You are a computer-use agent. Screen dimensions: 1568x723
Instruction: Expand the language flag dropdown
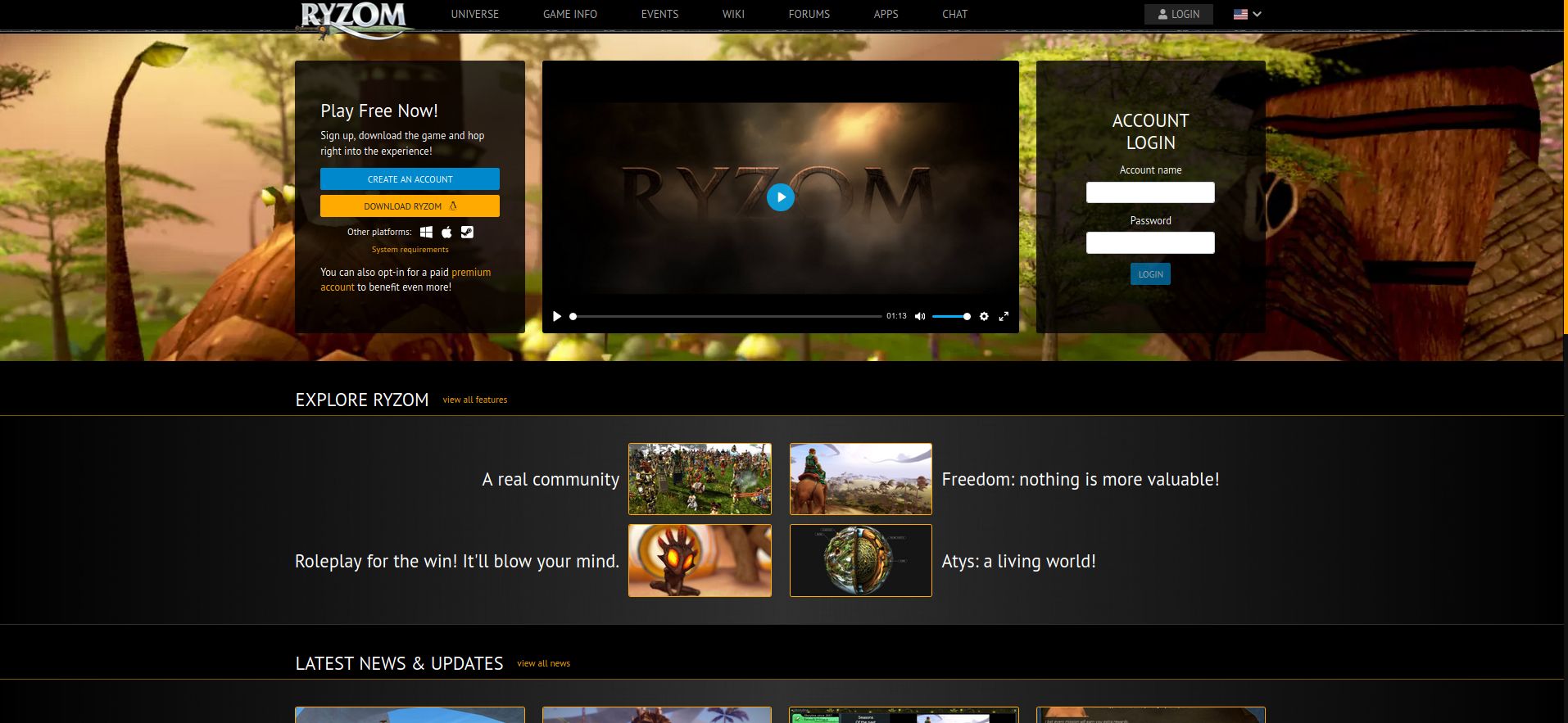(1247, 14)
